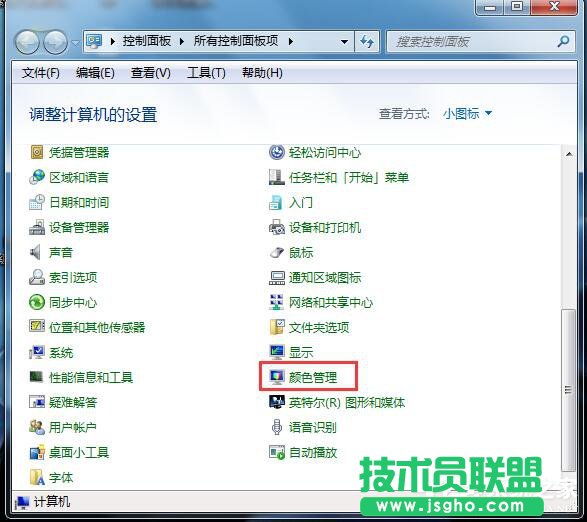587x522 pixels.
Task: Click the search magnifier icon
Action: tap(563, 42)
